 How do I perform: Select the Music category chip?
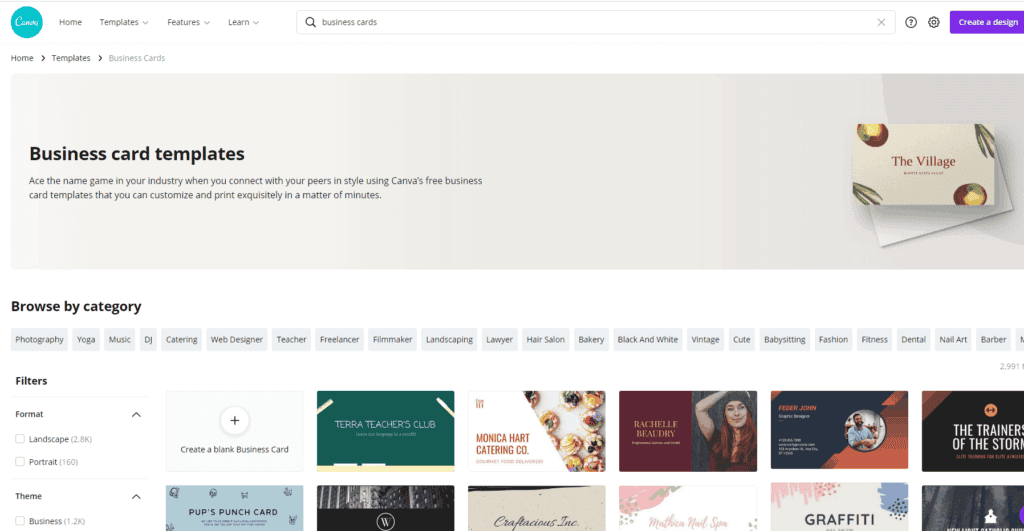tap(120, 340)
